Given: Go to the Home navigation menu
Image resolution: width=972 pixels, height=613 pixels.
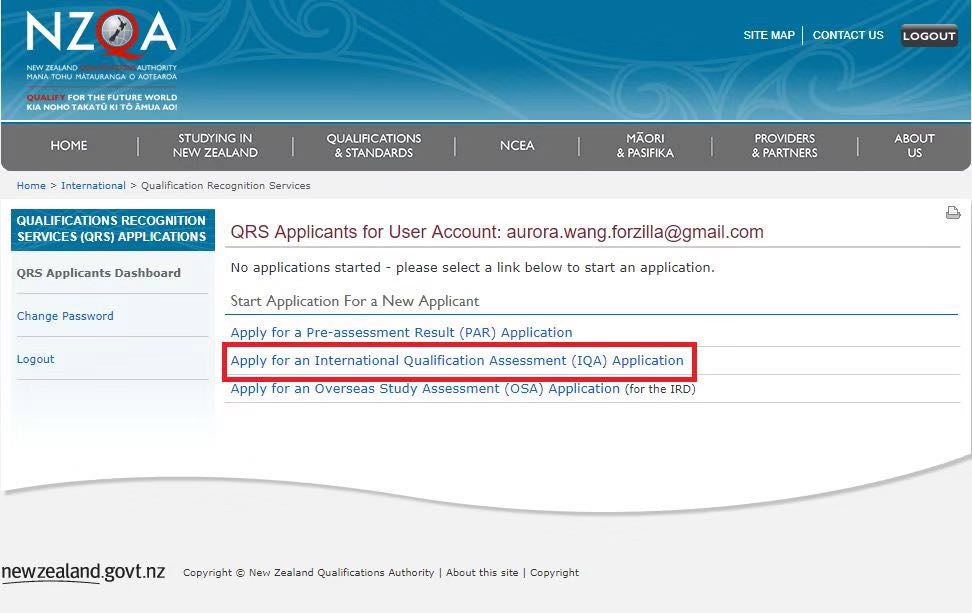Looking at the screenshot, I should (x=69, y=146).
